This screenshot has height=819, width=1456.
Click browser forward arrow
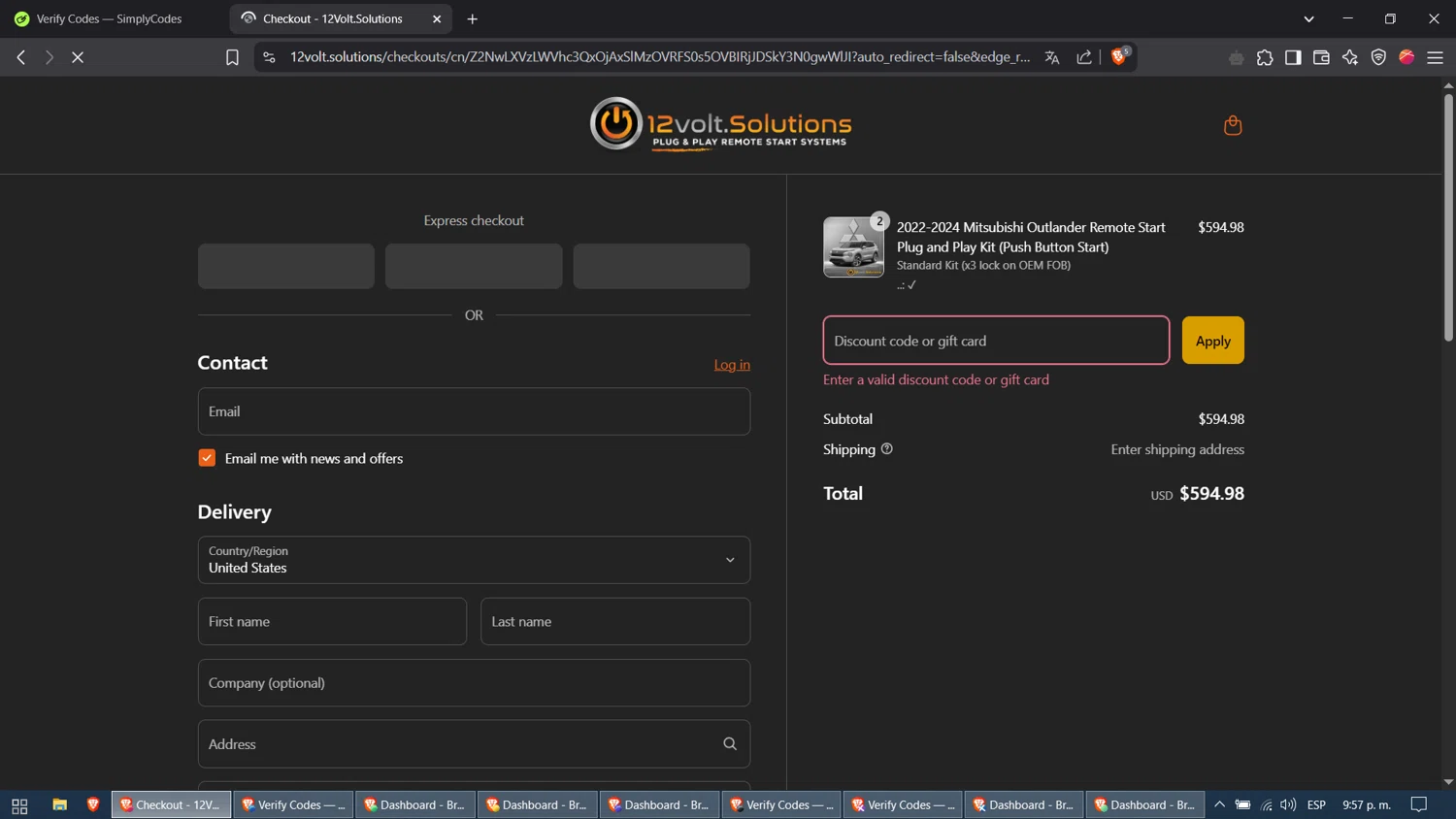(x=49, y=57)
